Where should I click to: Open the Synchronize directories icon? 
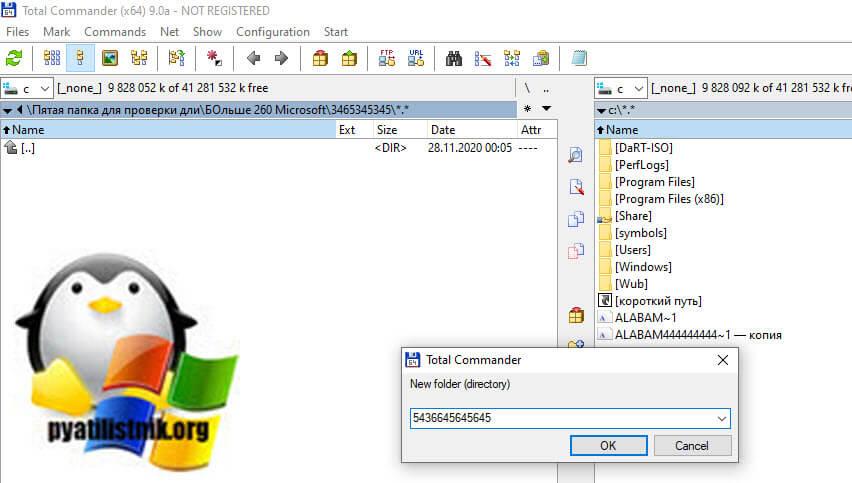(x=512, y=58)
